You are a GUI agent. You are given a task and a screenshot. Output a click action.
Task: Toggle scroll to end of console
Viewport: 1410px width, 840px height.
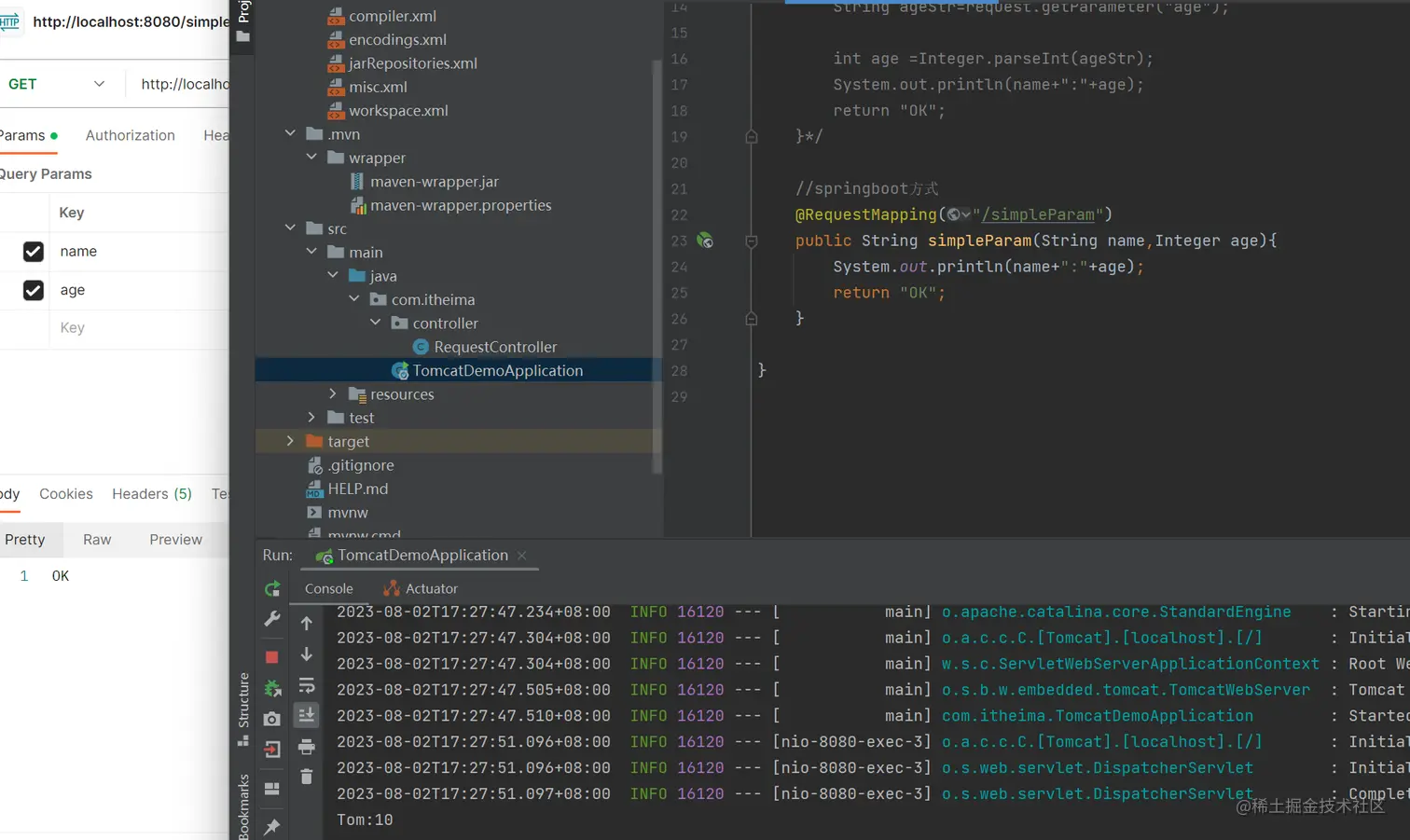pos(307,715)
